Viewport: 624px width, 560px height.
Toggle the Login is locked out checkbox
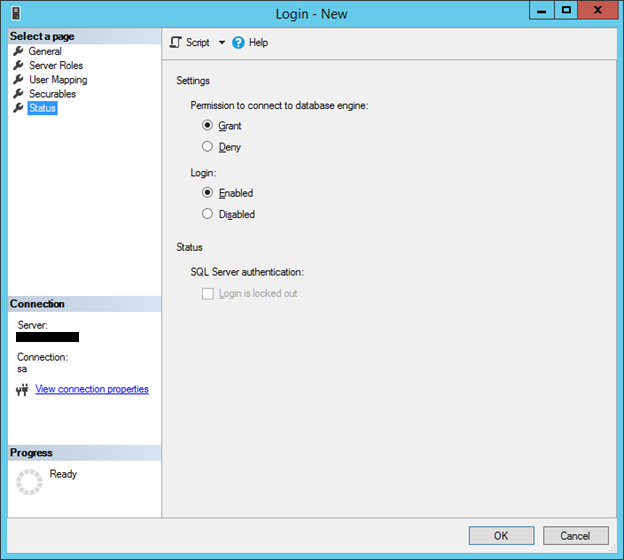pos(208,294)
